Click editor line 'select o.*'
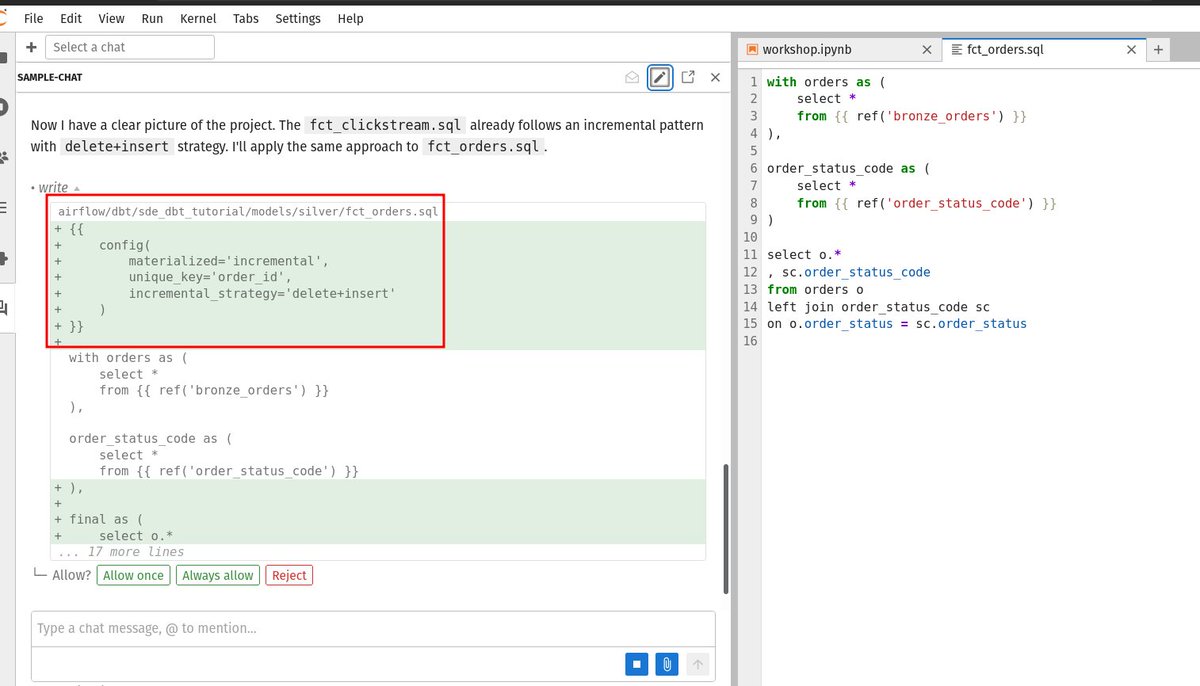 [x=804, y=255]
